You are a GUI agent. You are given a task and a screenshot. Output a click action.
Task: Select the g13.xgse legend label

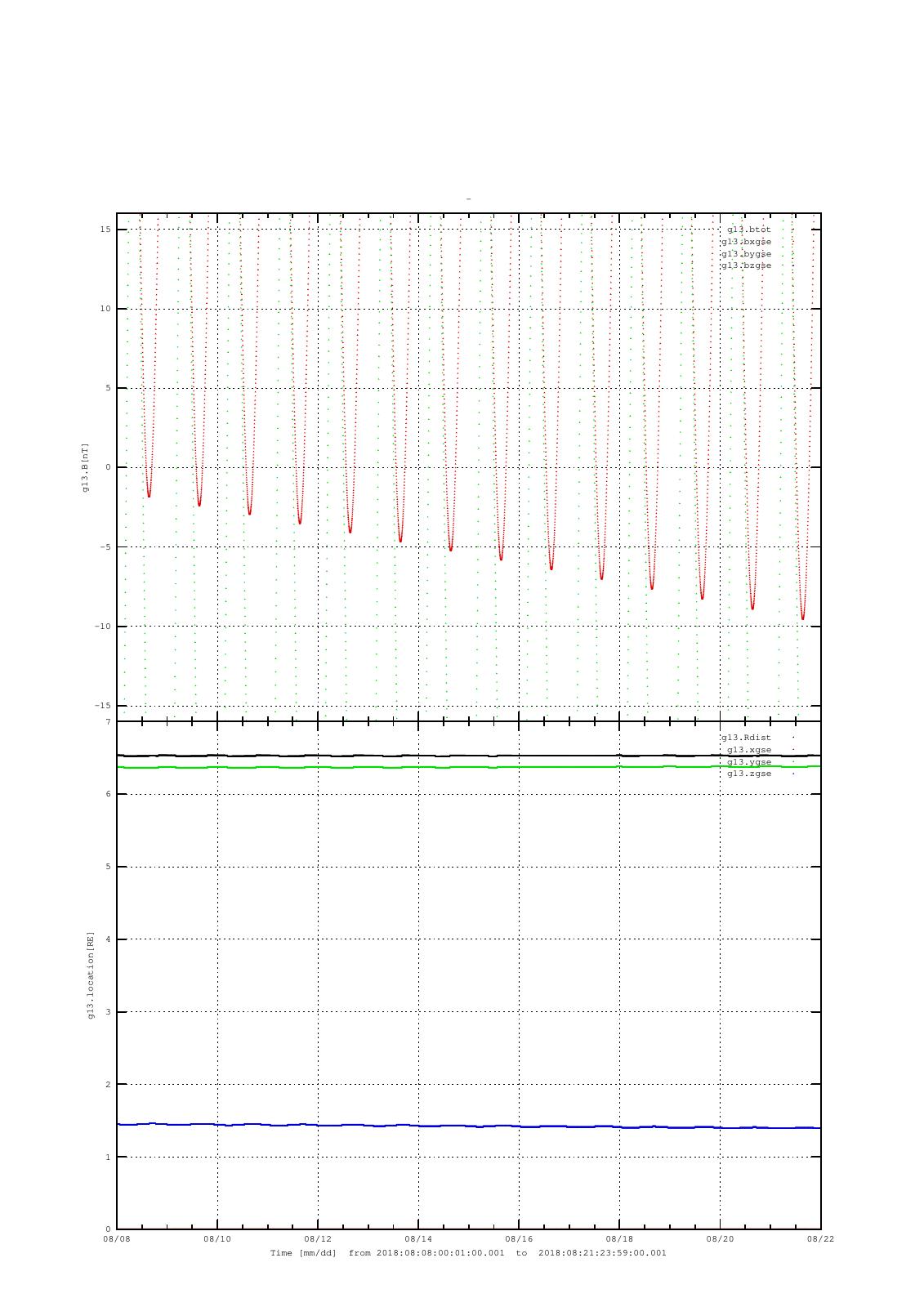pos(748,750)
